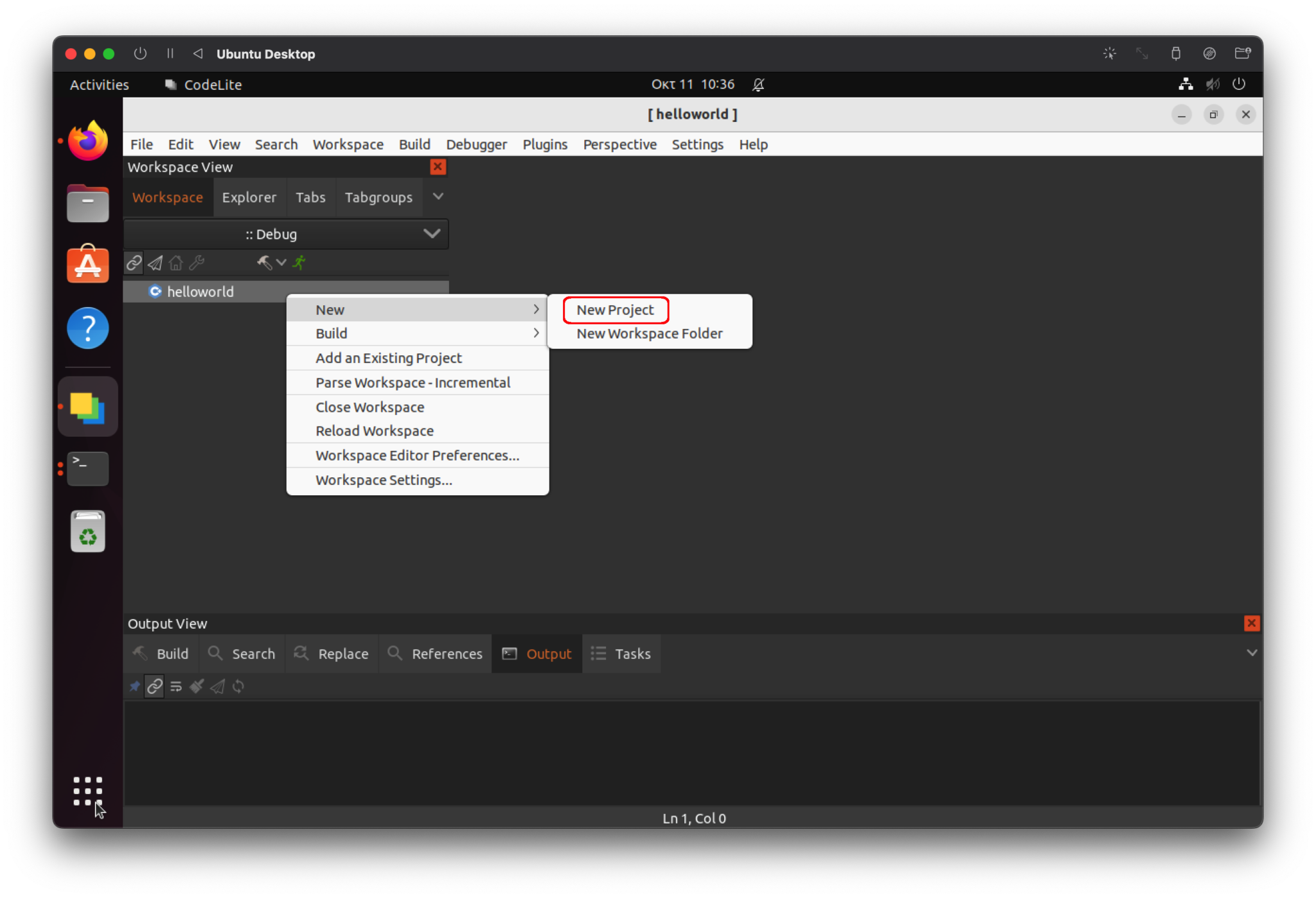
Task: Select Add an Existing Project
Action: tap(418, 358)
